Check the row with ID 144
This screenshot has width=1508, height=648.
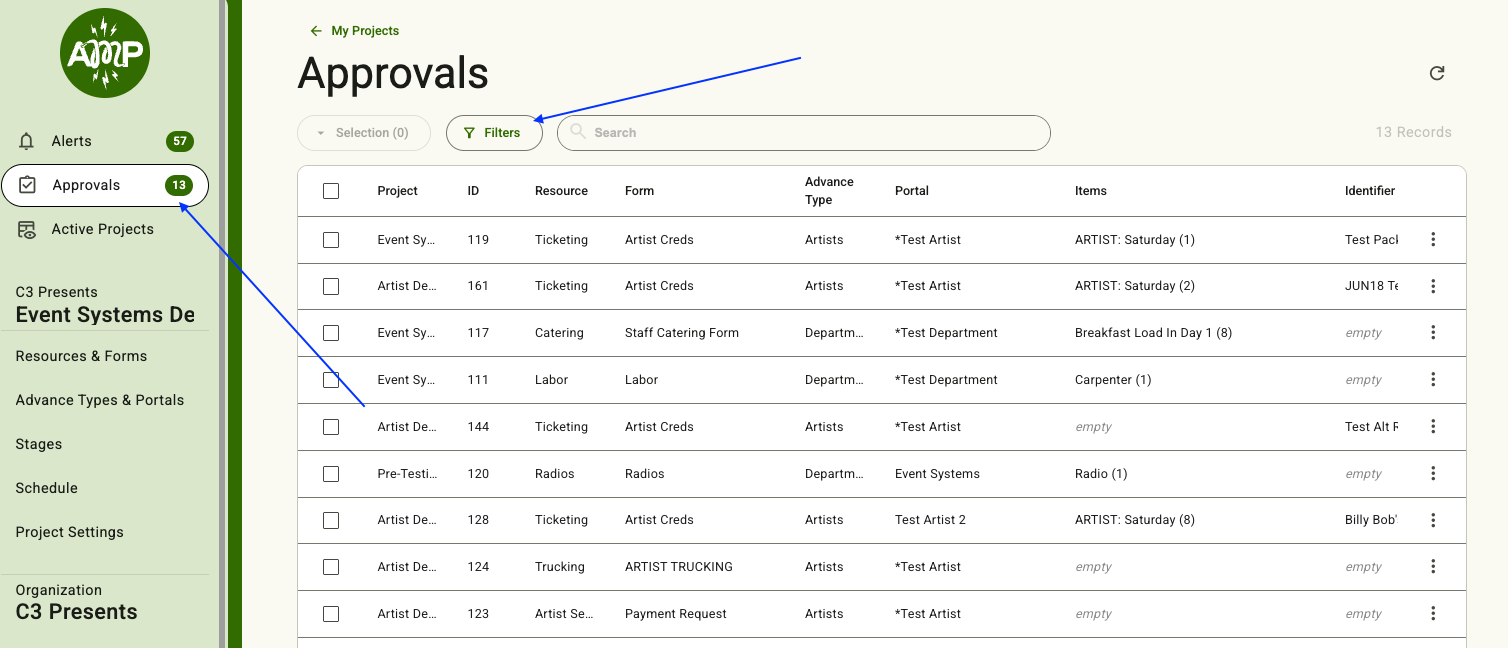(331, 427)
